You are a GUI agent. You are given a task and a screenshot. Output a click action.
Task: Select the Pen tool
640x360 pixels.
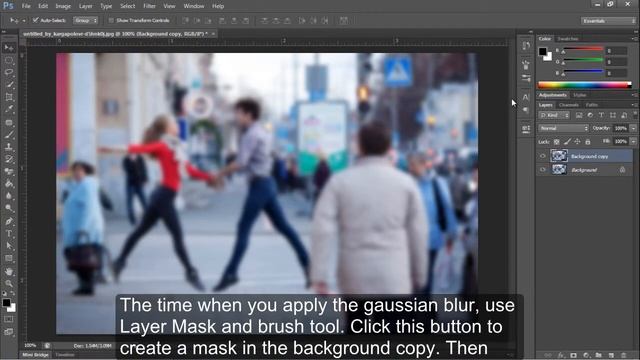tap(9, 221)
